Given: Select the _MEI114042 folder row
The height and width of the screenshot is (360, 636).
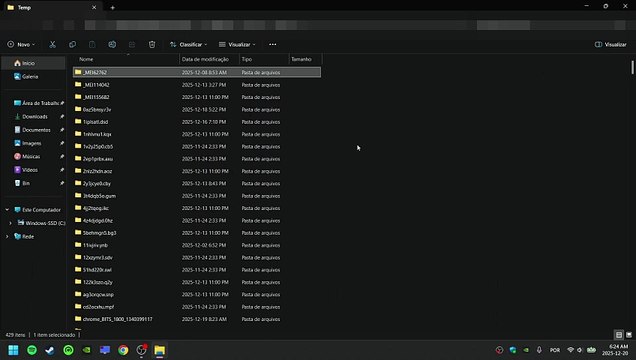Looking at the screenshot, I should click(x=197, y=85).
